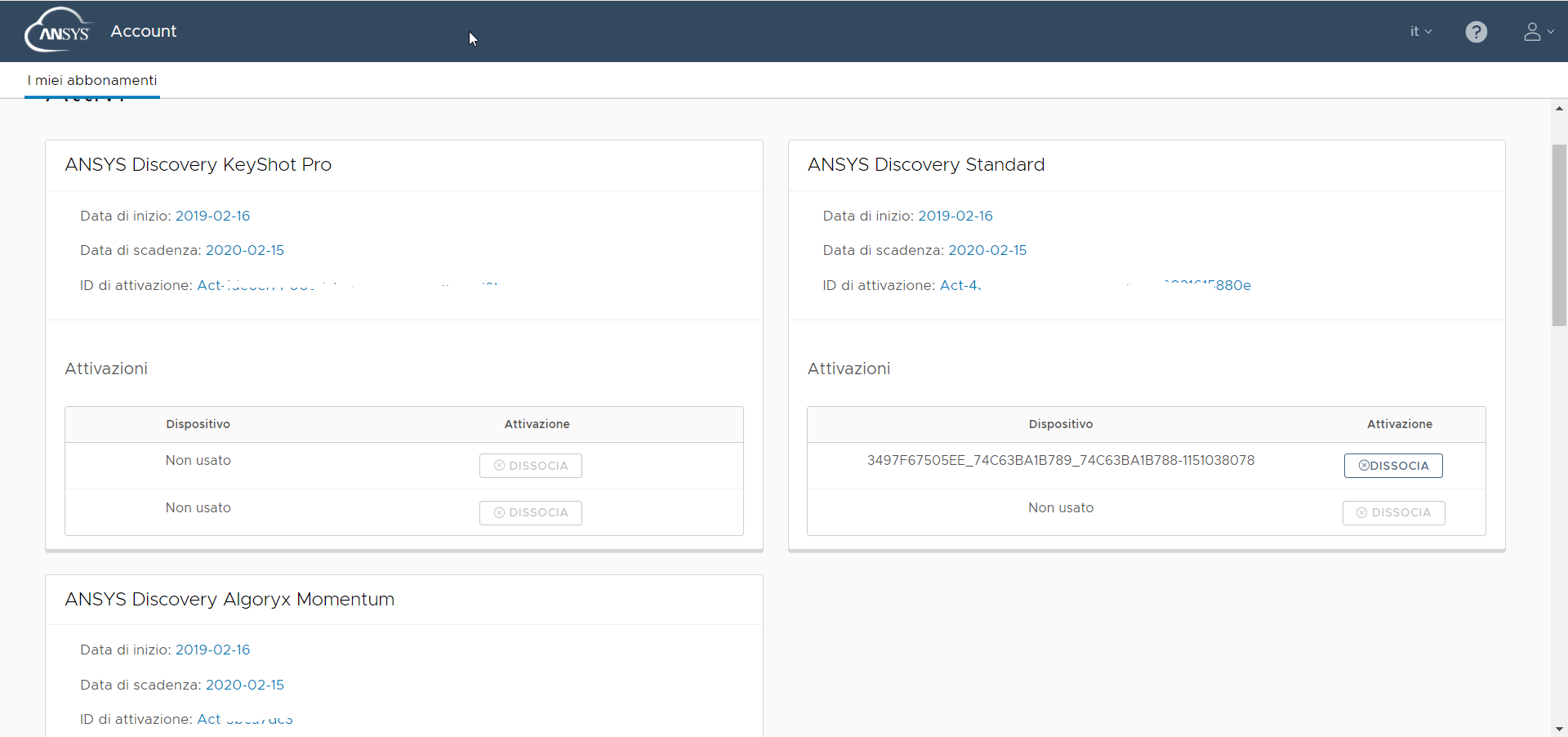Expand the 'it' language dropdown
Viewport: 1568px width, 737px height.
(x=1420, y=32)
